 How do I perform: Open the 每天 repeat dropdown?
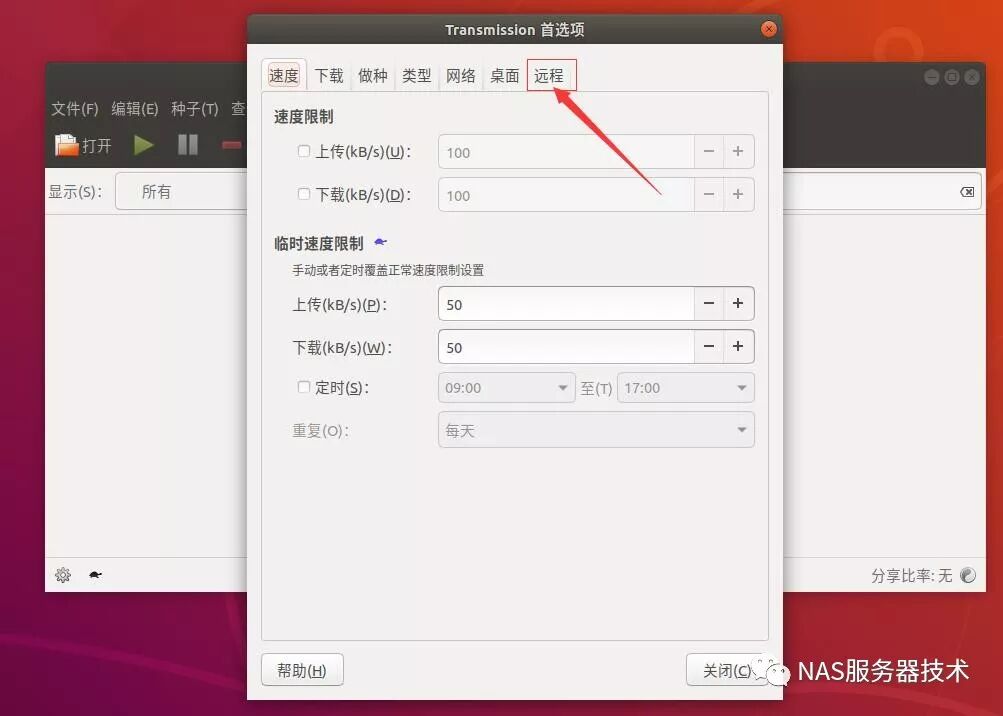point(595,430)
